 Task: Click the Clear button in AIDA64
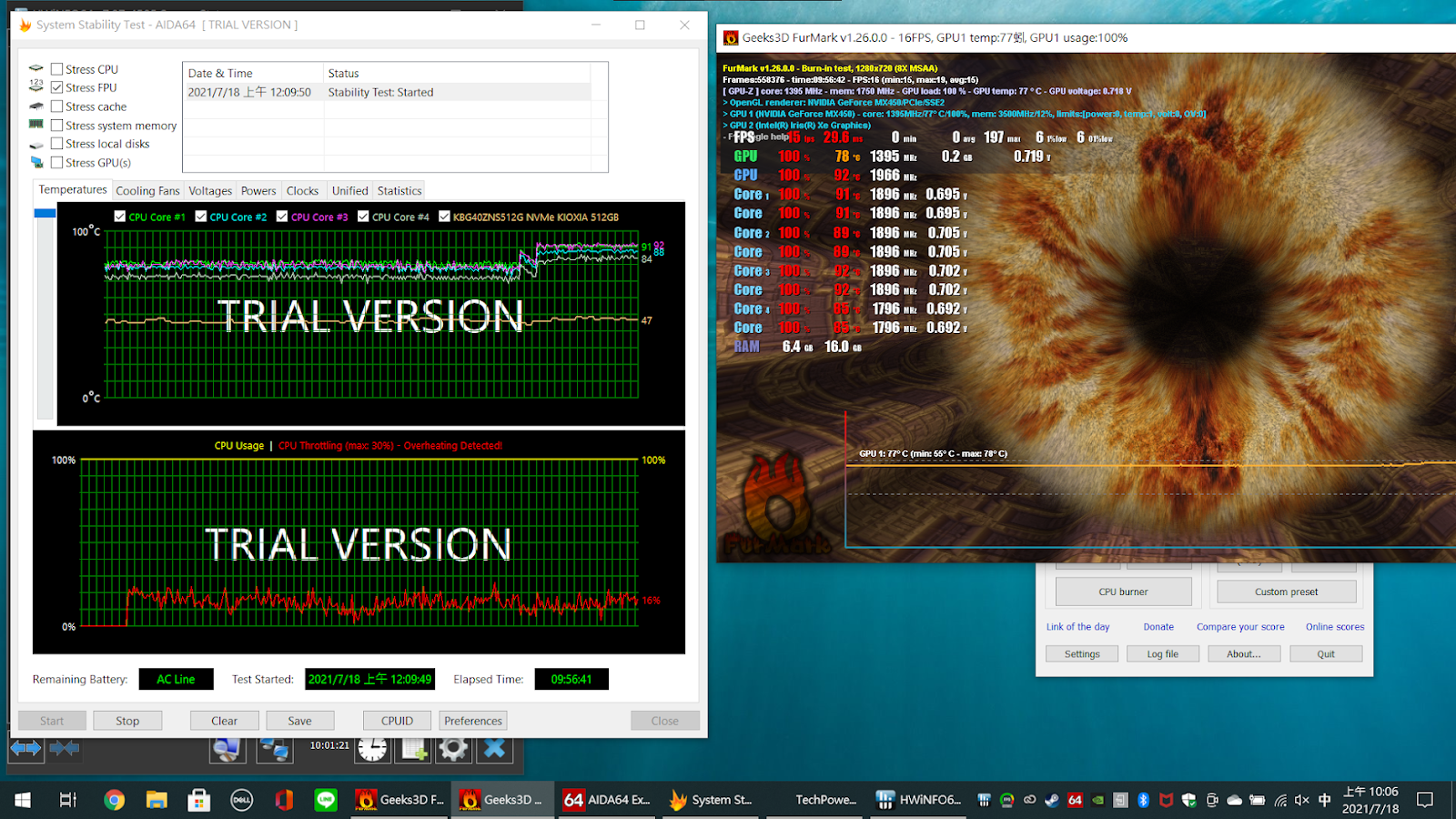224,721
